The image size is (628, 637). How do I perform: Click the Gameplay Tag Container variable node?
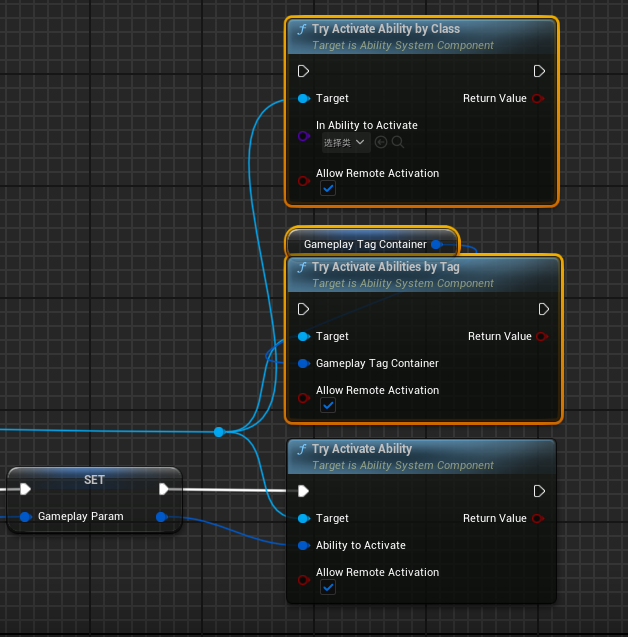click(x=365, y=244)
